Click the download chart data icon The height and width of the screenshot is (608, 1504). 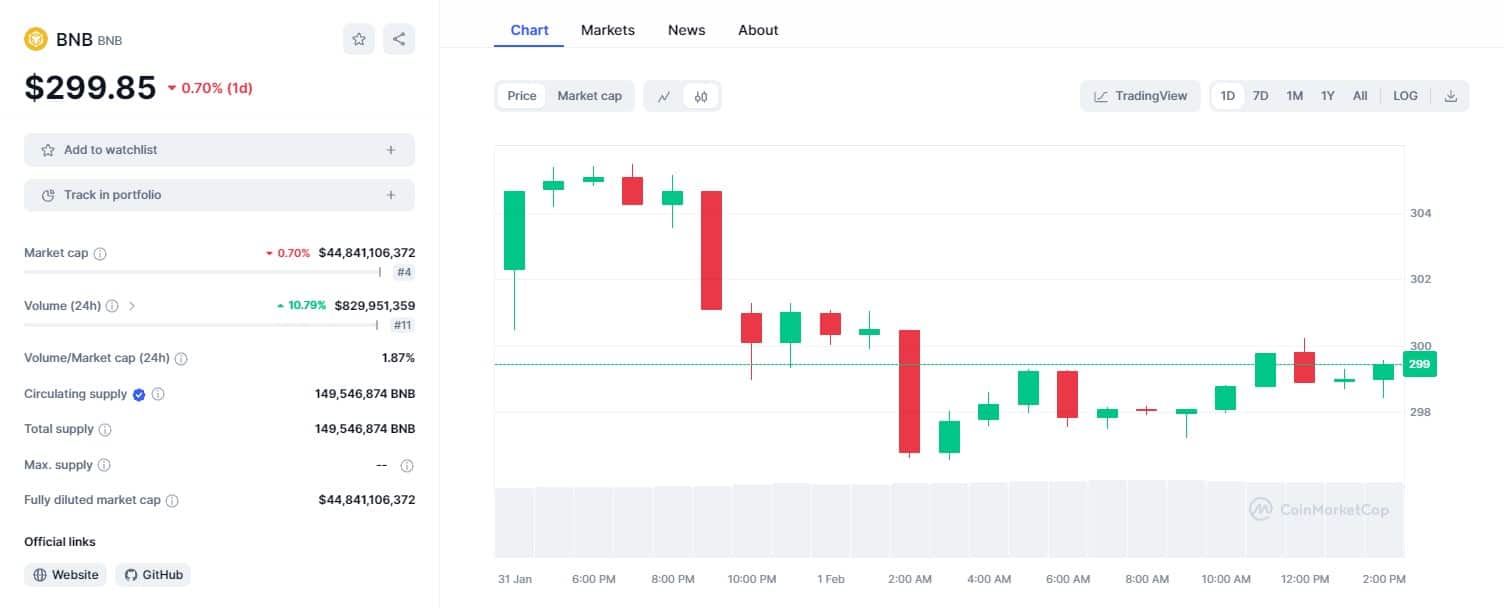tap(1451, 96)
